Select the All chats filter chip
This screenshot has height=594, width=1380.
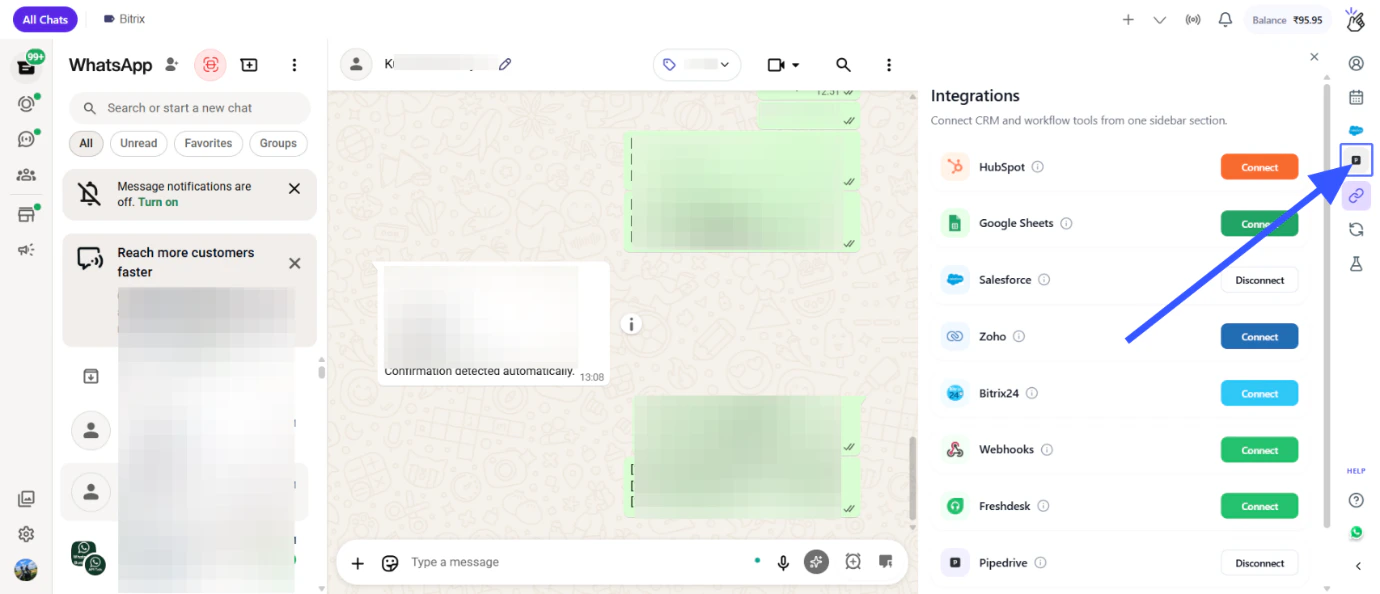click(x=86, y=143)
